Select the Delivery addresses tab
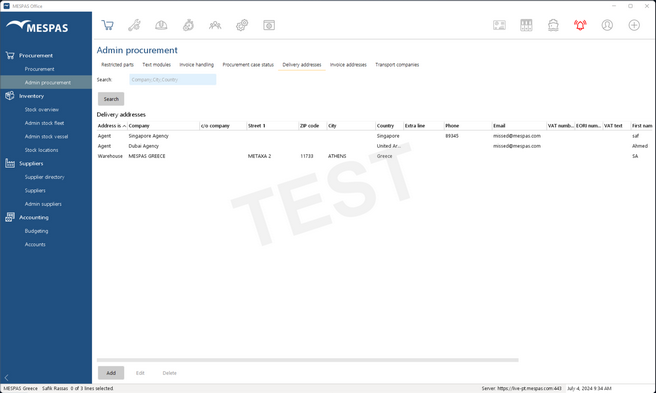 click(x=302, y=65)
